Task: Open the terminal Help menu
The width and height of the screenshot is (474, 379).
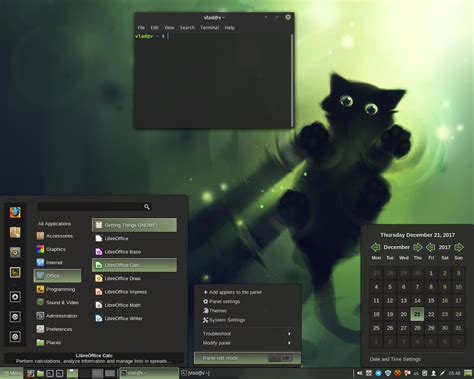Action: click(229, 28)
